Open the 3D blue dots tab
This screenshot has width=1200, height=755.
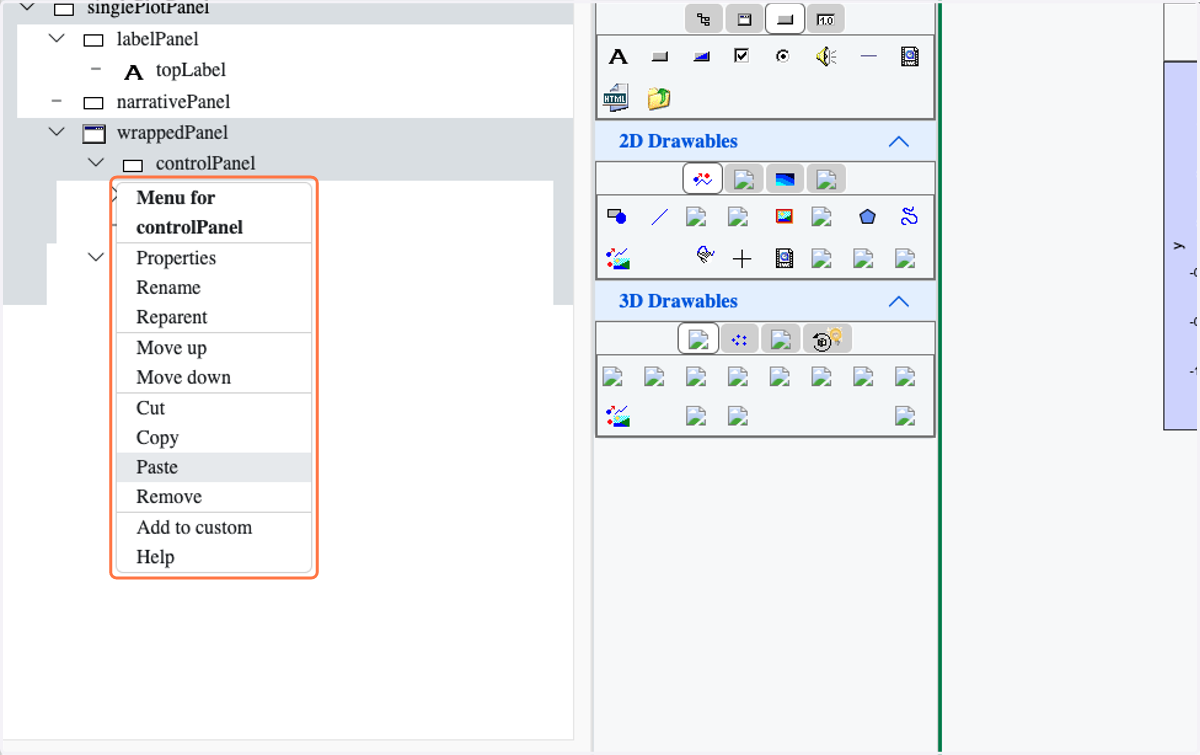[x=739, y=339]
